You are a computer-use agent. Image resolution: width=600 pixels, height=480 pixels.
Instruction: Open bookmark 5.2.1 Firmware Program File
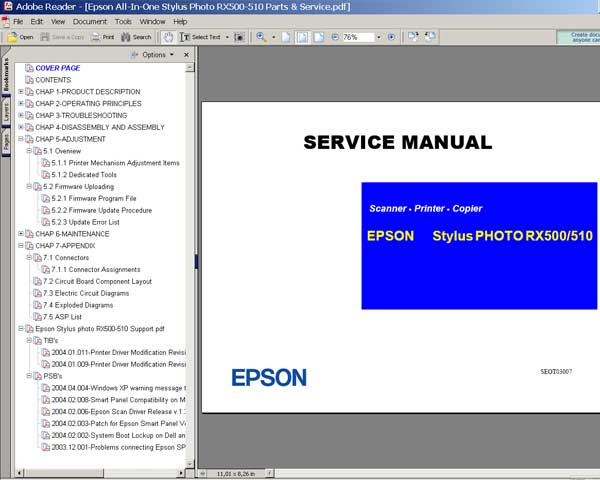pos(94,199)
